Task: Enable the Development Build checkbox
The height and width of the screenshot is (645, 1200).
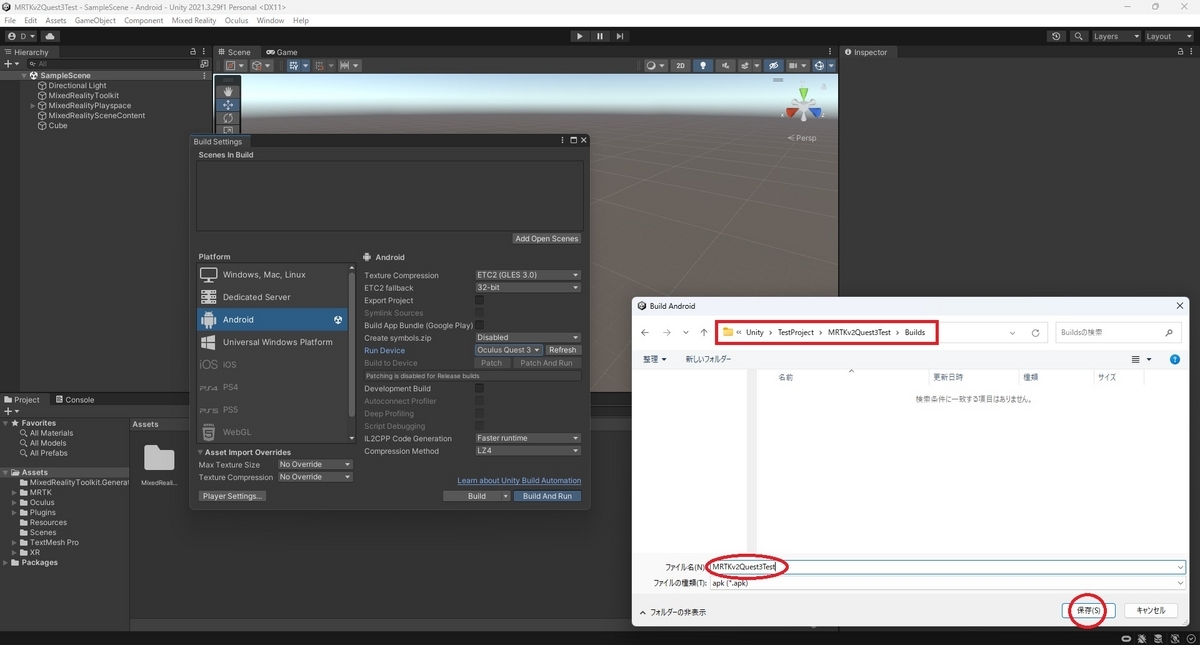Action: tap(480, 388)
